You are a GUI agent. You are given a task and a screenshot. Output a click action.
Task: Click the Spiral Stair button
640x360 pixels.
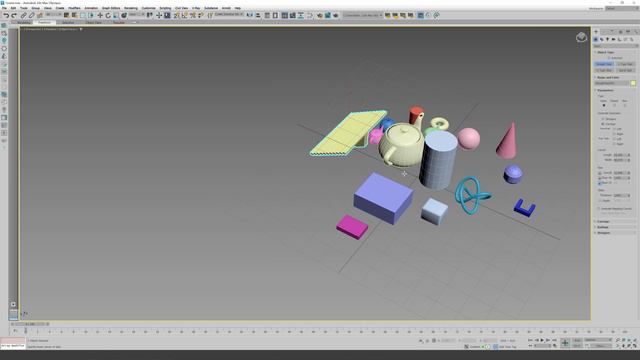(626, 70)
